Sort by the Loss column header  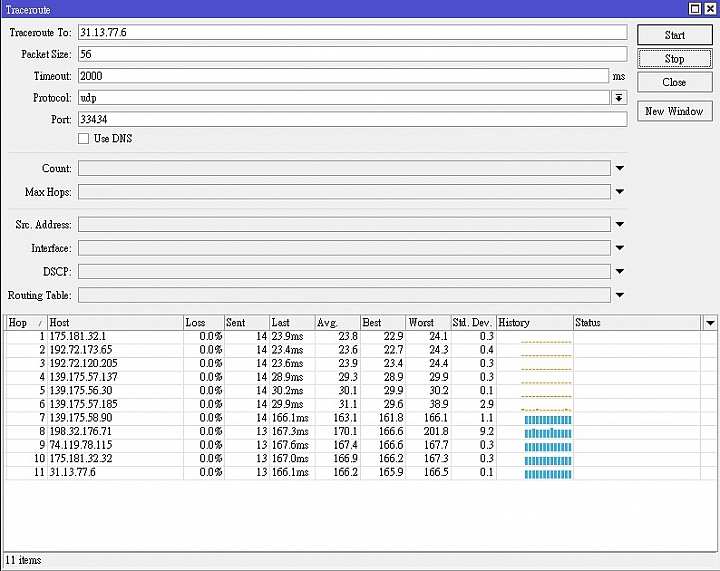(x=204, y=323)
